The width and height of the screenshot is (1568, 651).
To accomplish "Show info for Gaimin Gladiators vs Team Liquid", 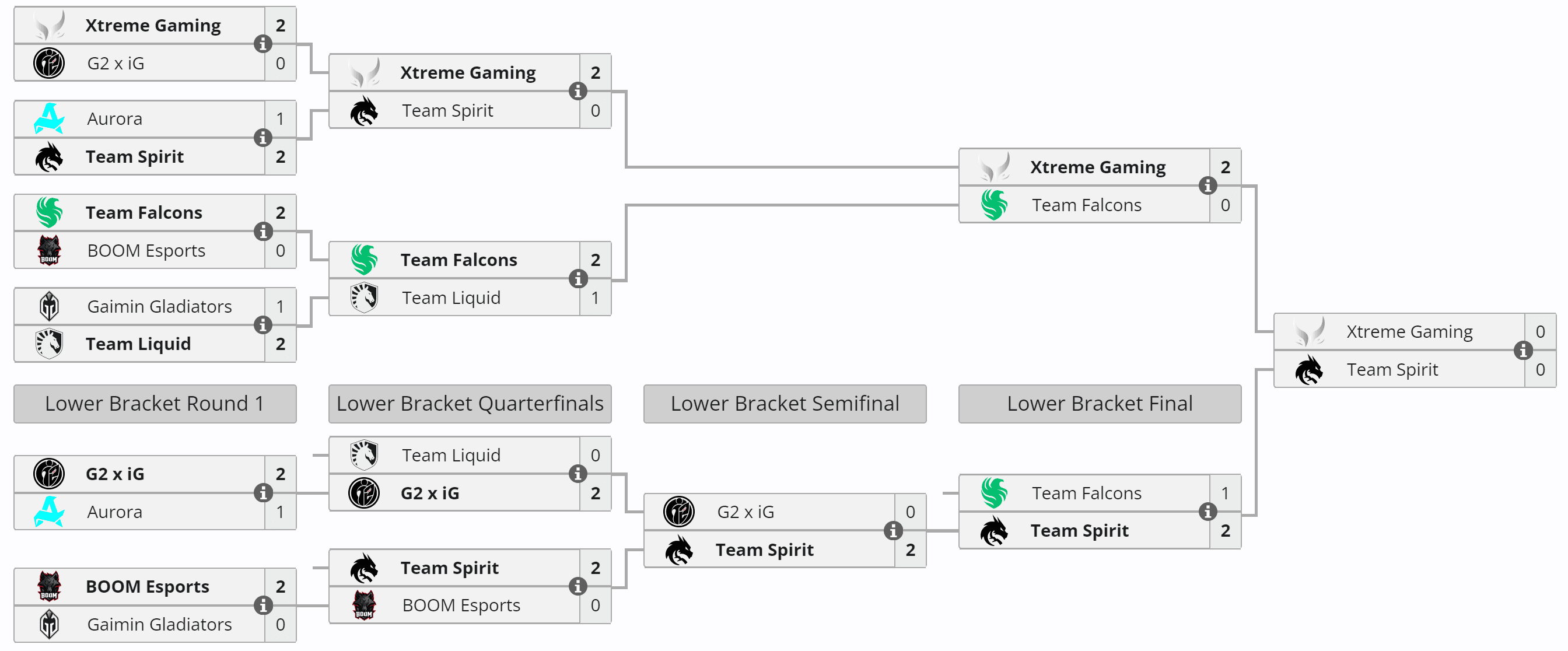I will [262, 325].
